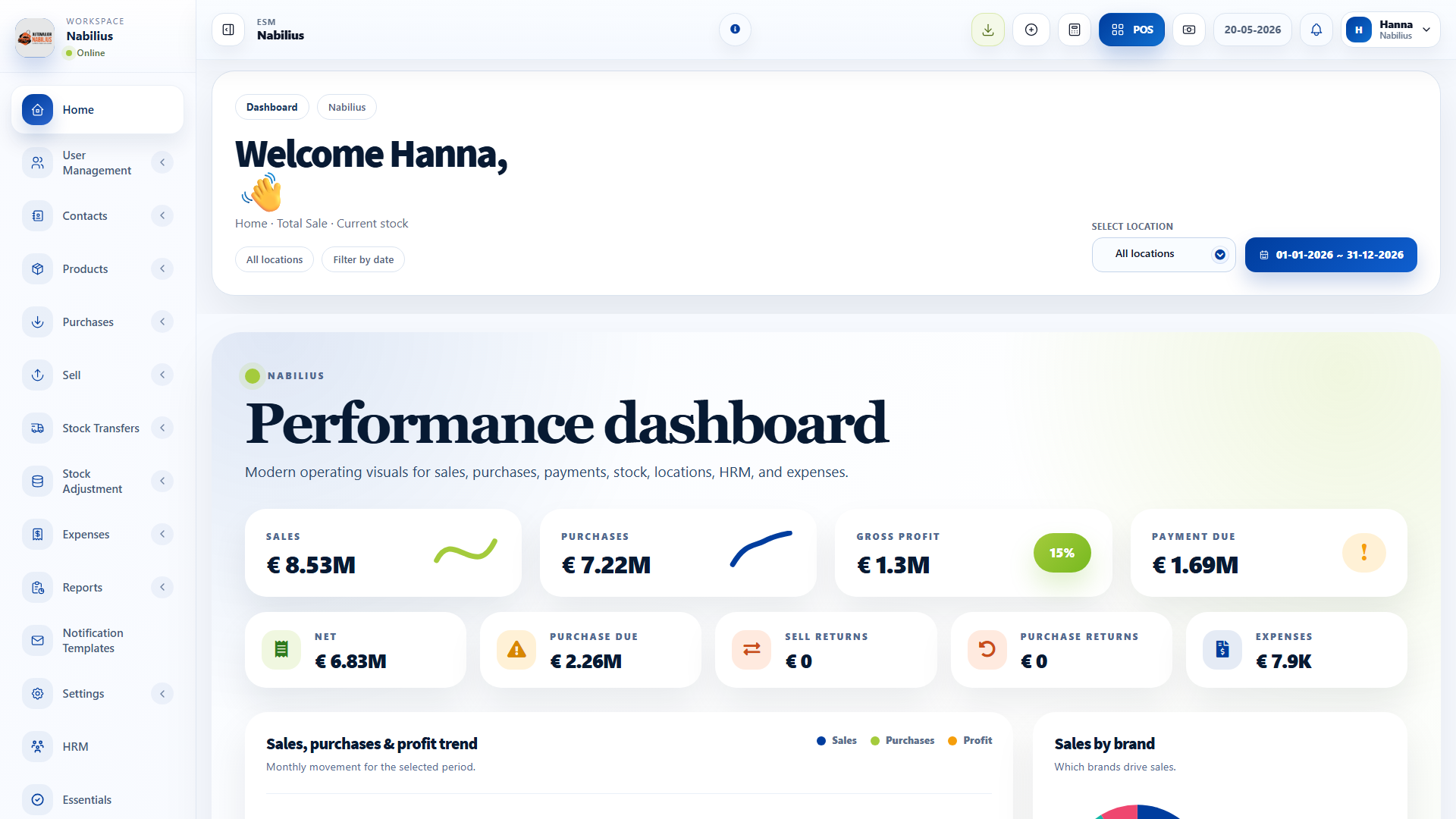Open Notification Templates in the sidebar

point(97,641)
